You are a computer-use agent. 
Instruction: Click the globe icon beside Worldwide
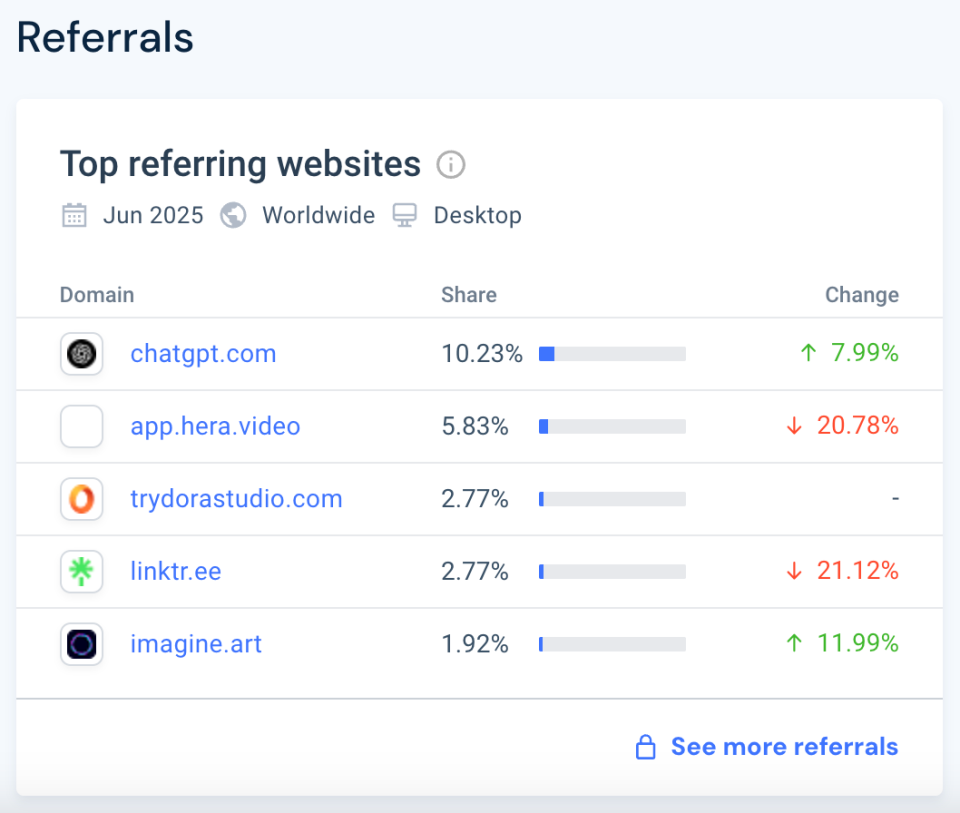233,215
